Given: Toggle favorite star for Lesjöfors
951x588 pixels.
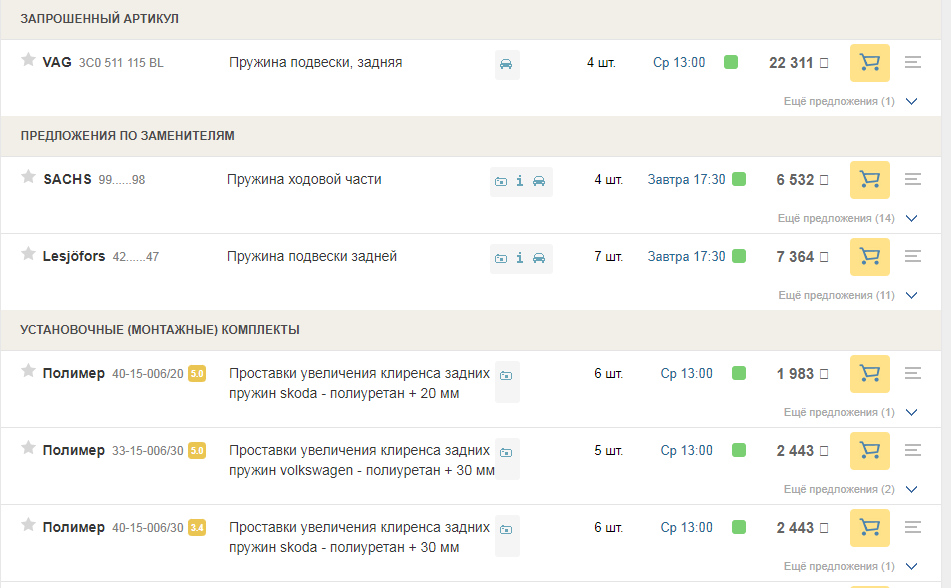Looking at the screenshot, I should pos(28,255).
